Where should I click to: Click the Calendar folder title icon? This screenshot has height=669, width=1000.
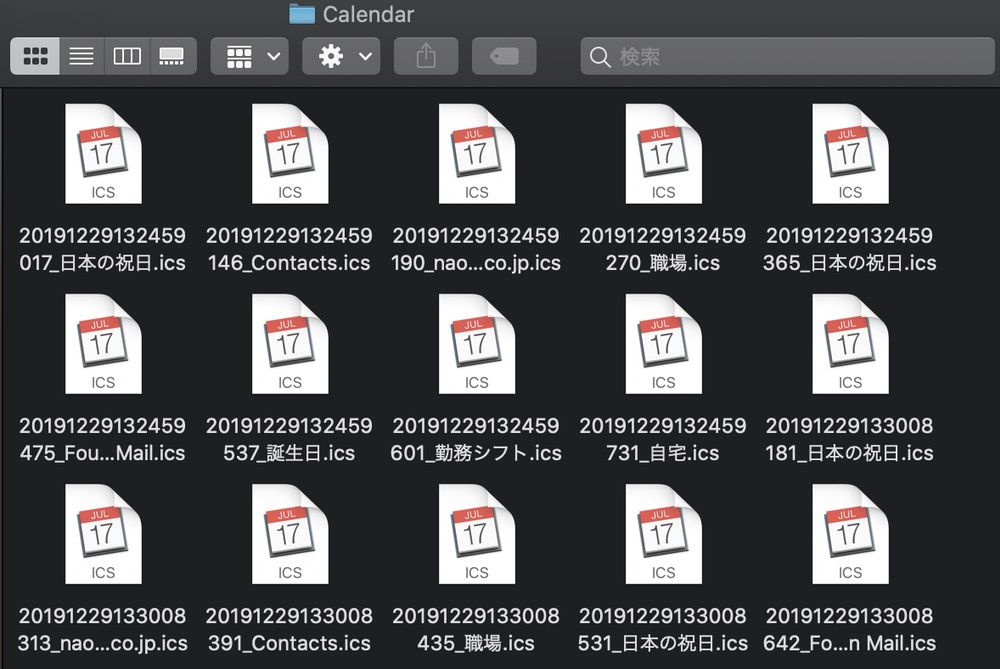click(x=301, y=14)
